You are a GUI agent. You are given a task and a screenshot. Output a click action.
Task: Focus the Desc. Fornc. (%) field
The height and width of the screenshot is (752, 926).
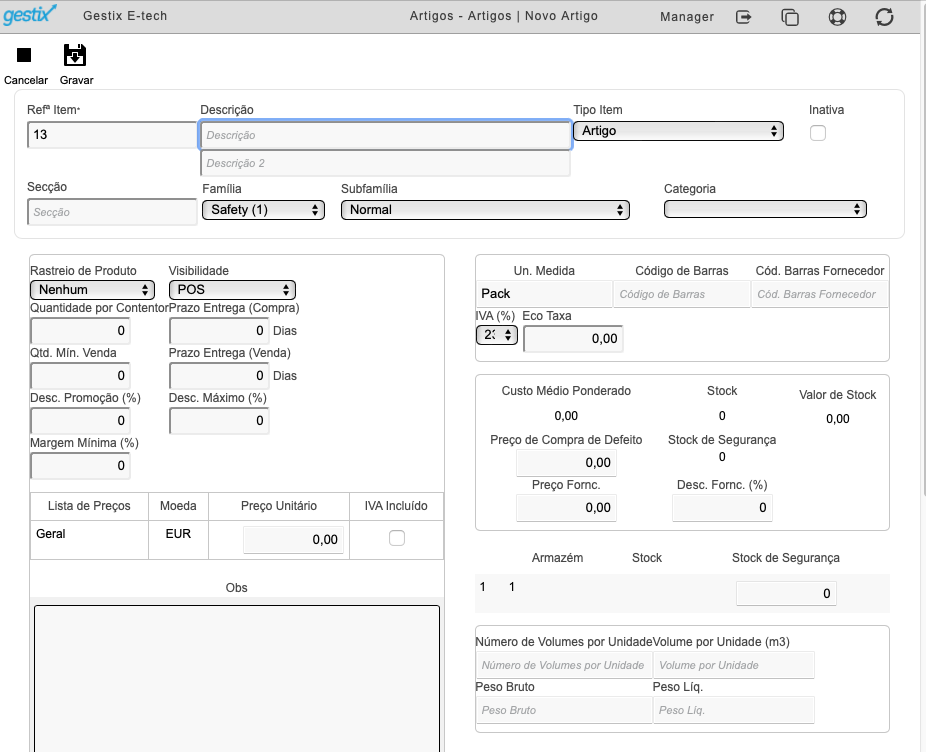[722, 507]
